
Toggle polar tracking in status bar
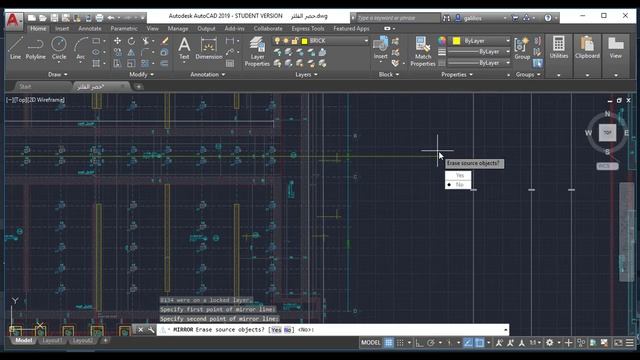coord(431,343)
